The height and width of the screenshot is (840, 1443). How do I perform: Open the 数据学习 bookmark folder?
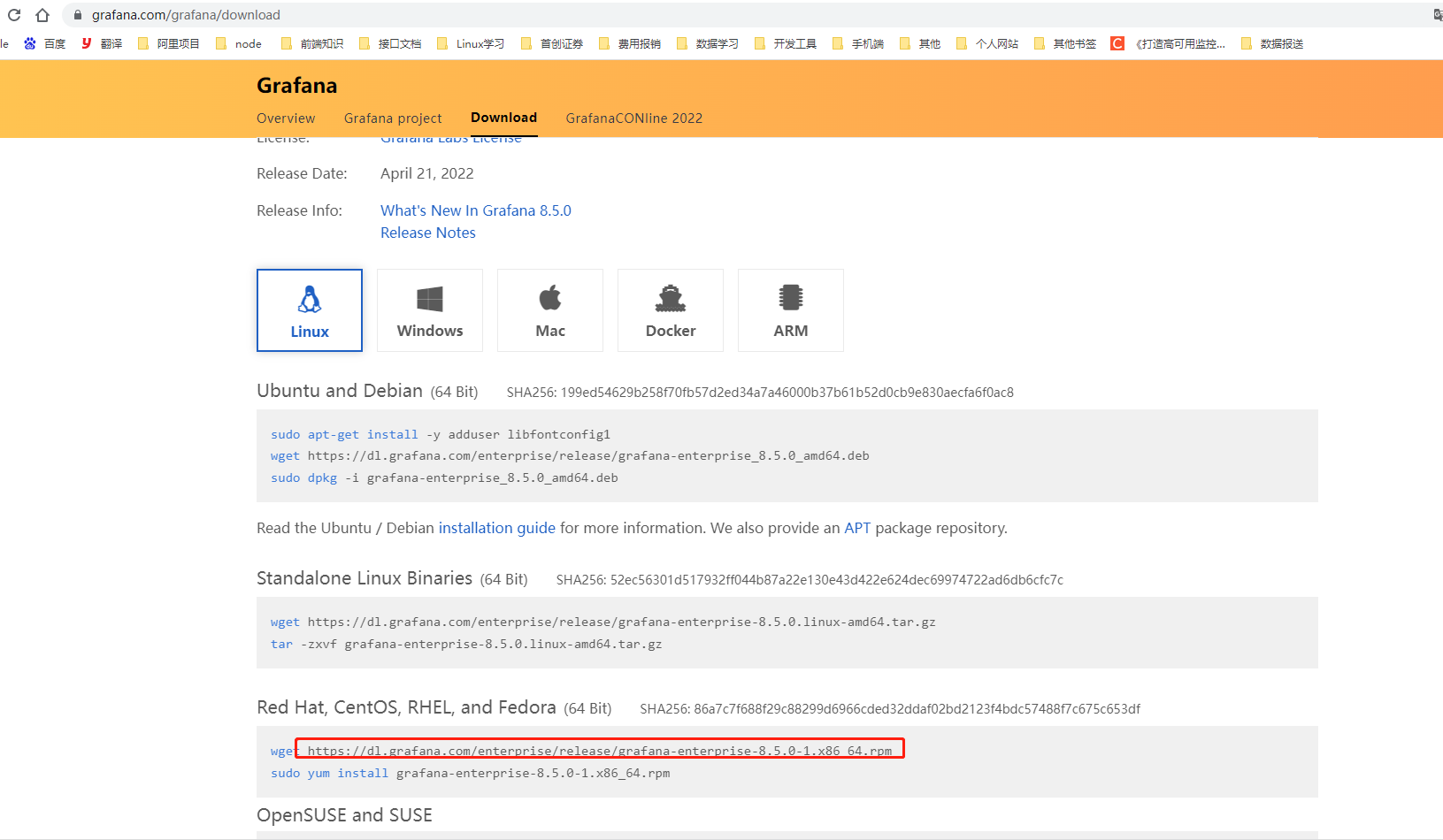[x=708, y=43]
